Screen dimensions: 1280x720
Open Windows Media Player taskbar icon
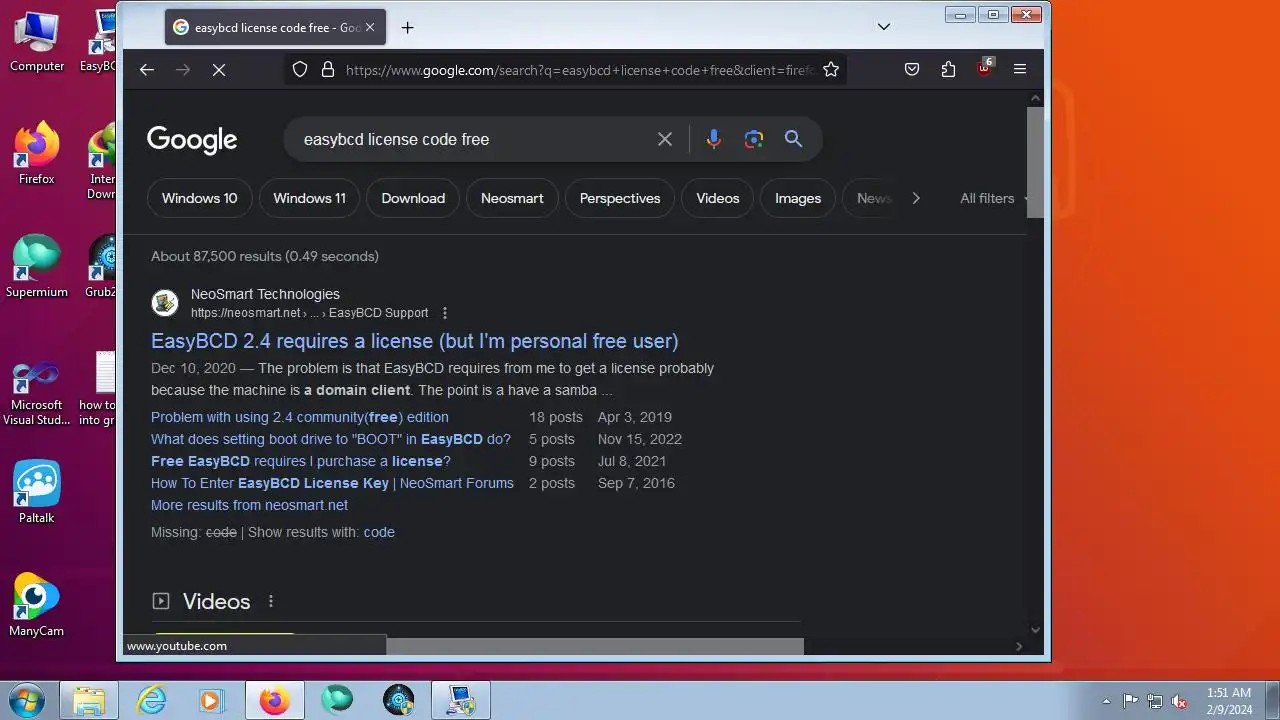pyautogui.click(x=212, y=700)
